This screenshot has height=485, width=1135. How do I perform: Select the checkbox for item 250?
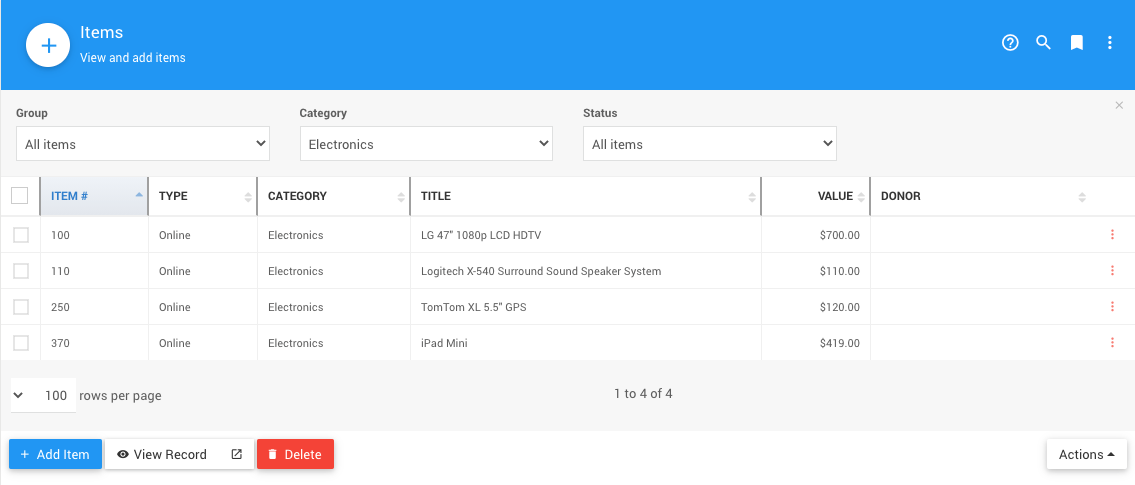pyautogui.click(x=20, y=307)
